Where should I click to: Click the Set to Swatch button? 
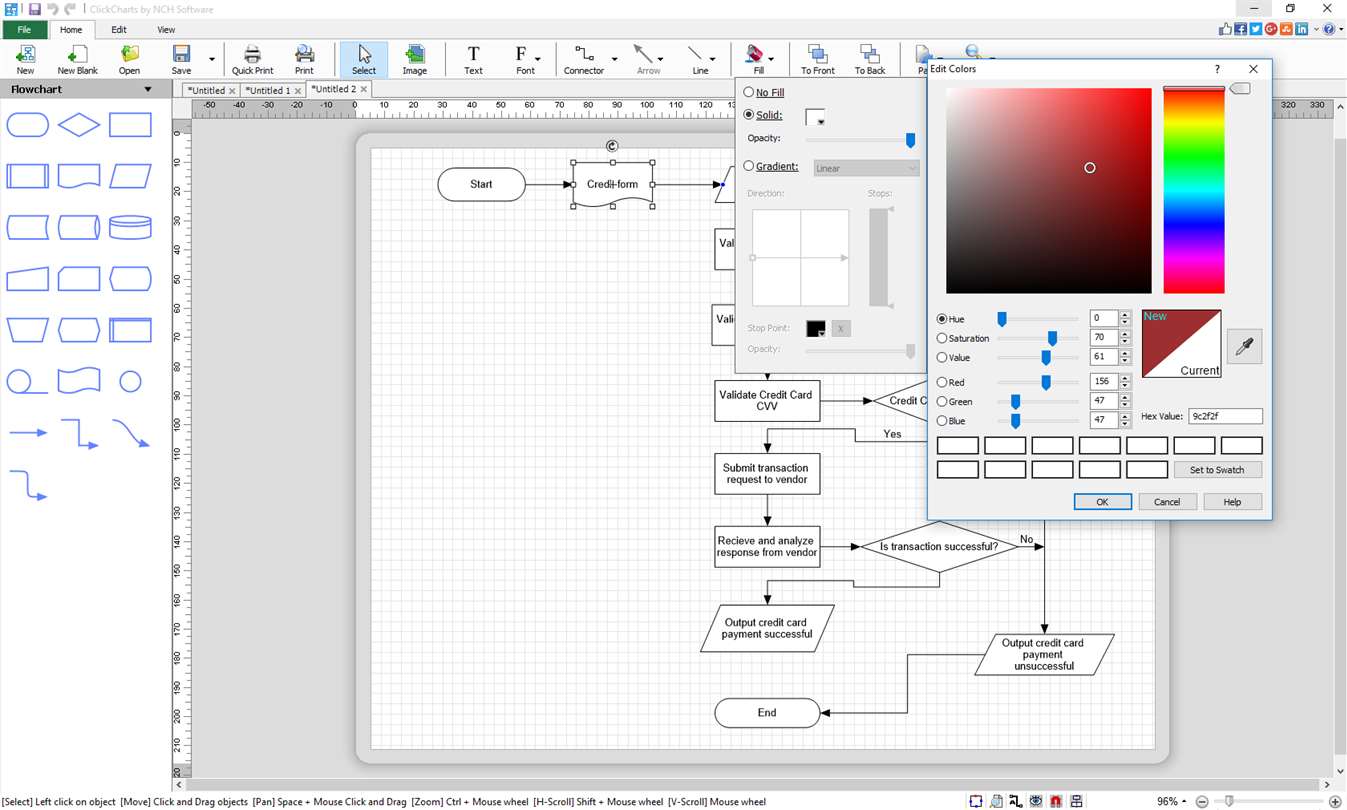click(1216, 470)
